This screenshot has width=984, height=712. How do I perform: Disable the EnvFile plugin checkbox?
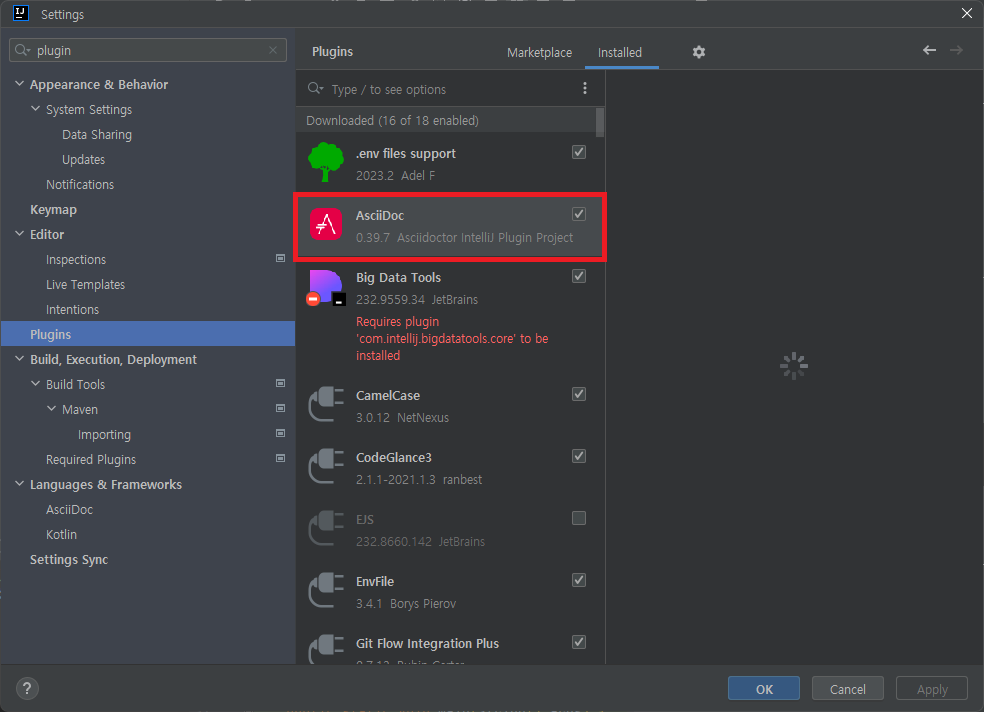579,580
